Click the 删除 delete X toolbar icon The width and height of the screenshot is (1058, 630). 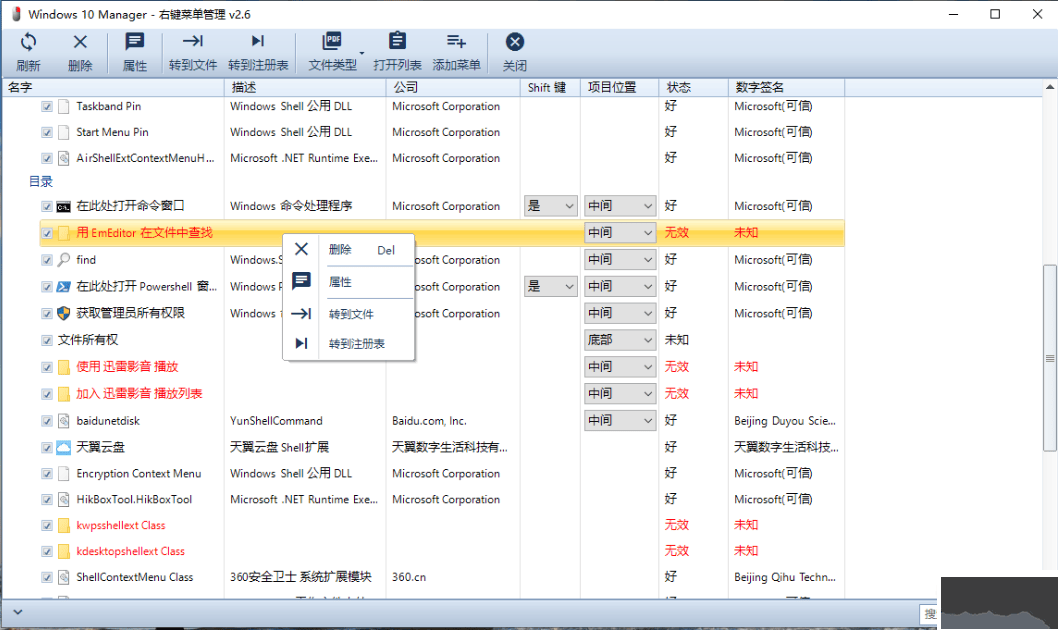(x=80, y=42)
